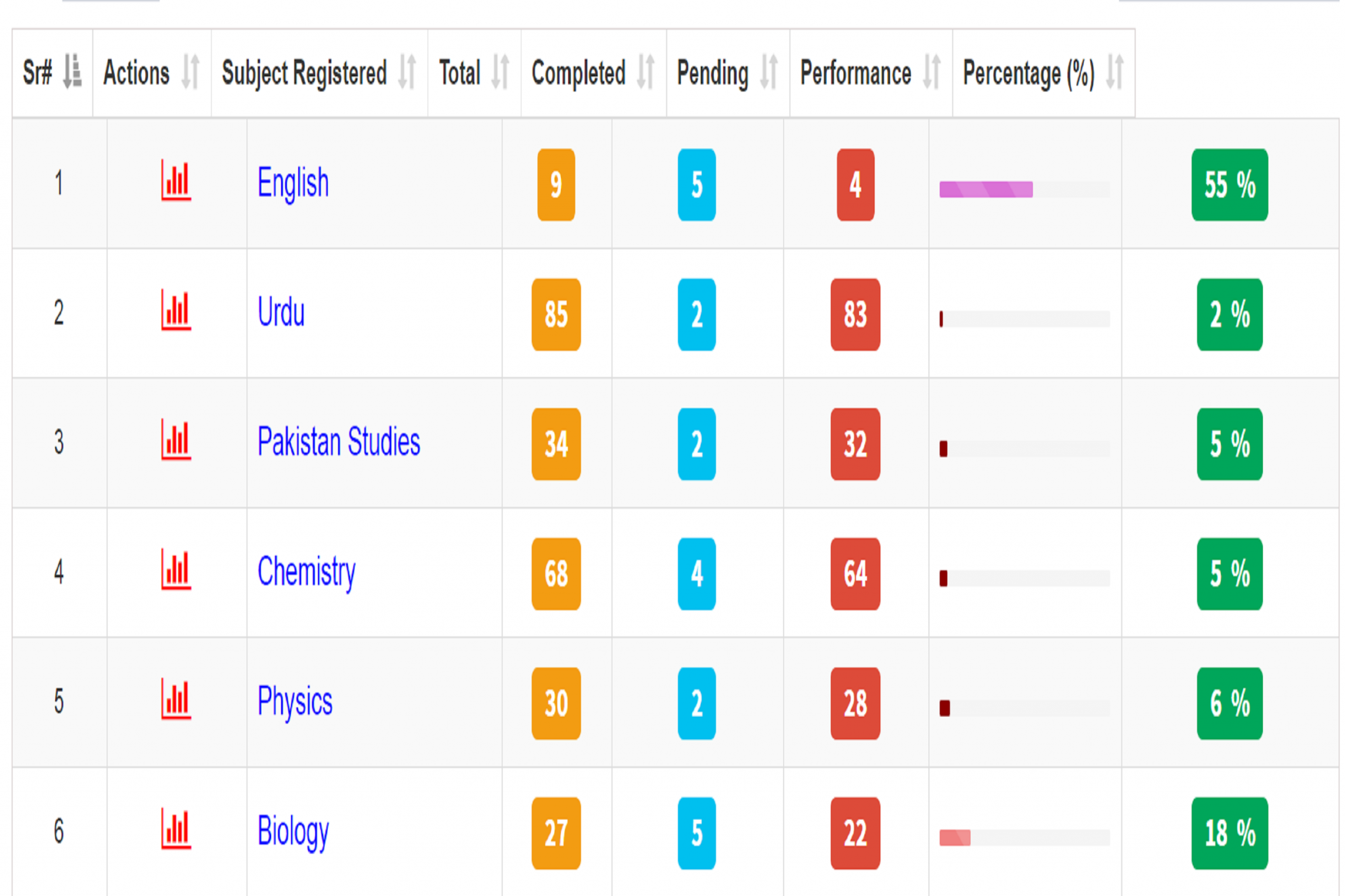Viewport: 1345px width, 896px height.
Task: Open the chart icon for Urdu row
Action: coord(176,311)
